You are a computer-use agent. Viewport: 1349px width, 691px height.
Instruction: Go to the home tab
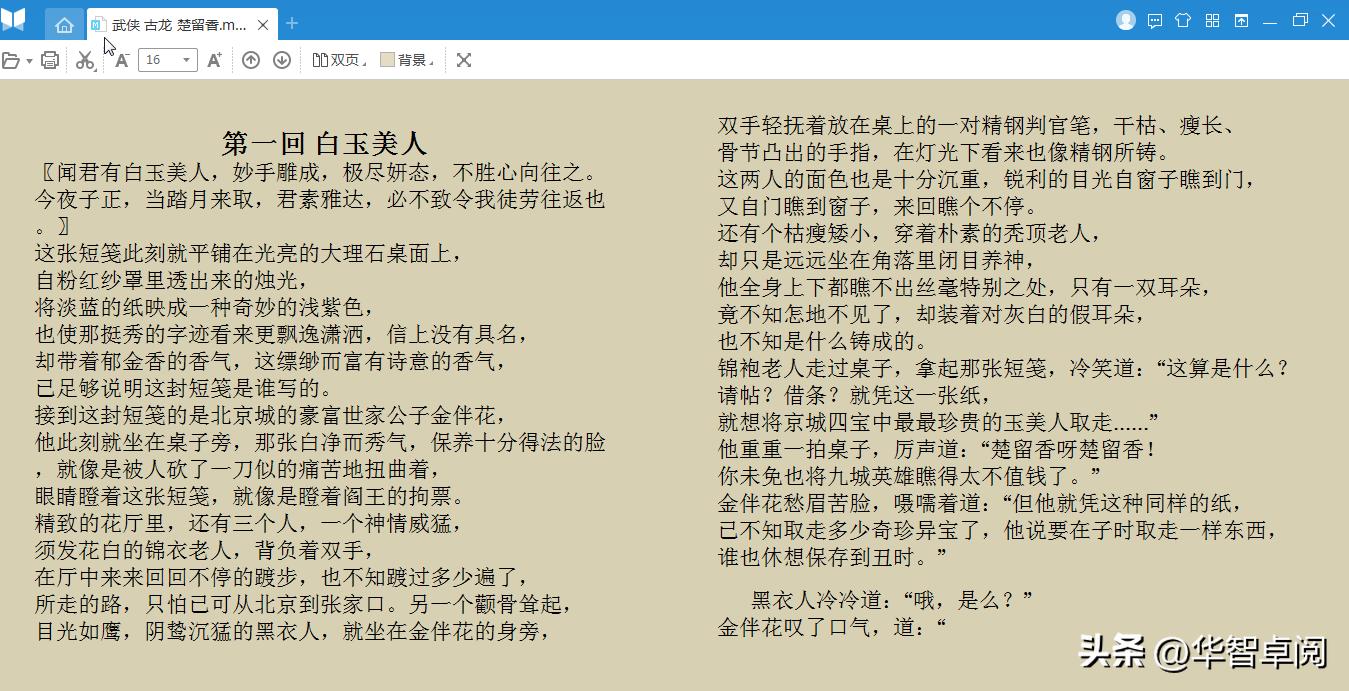click(64, 23)
